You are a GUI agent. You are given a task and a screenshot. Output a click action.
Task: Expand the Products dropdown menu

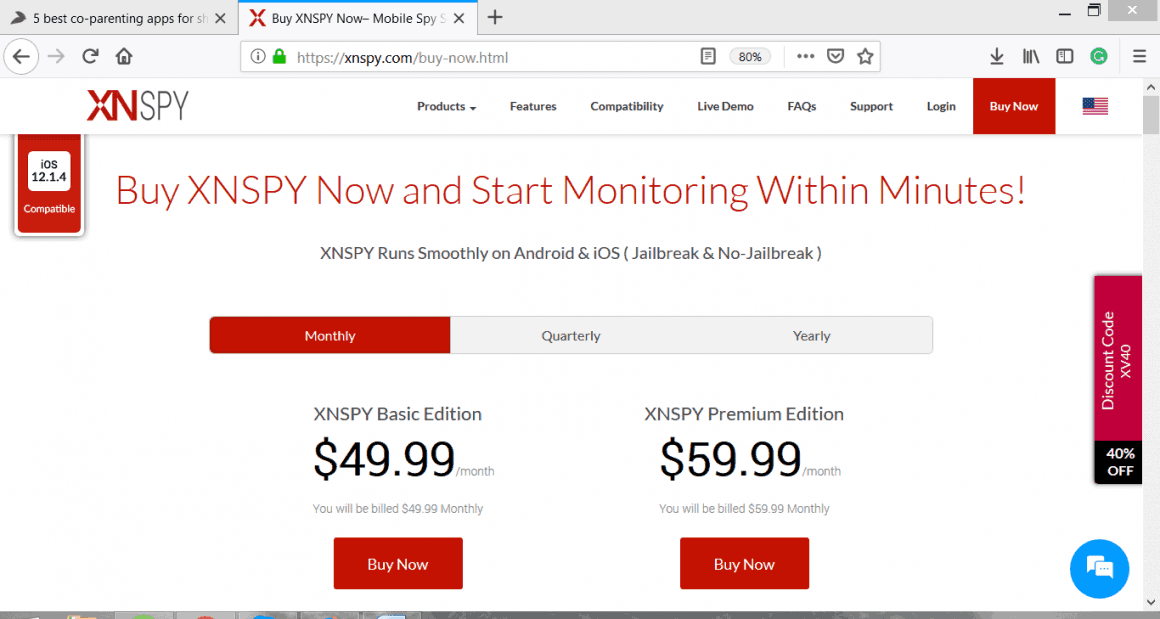click(446, 106)
